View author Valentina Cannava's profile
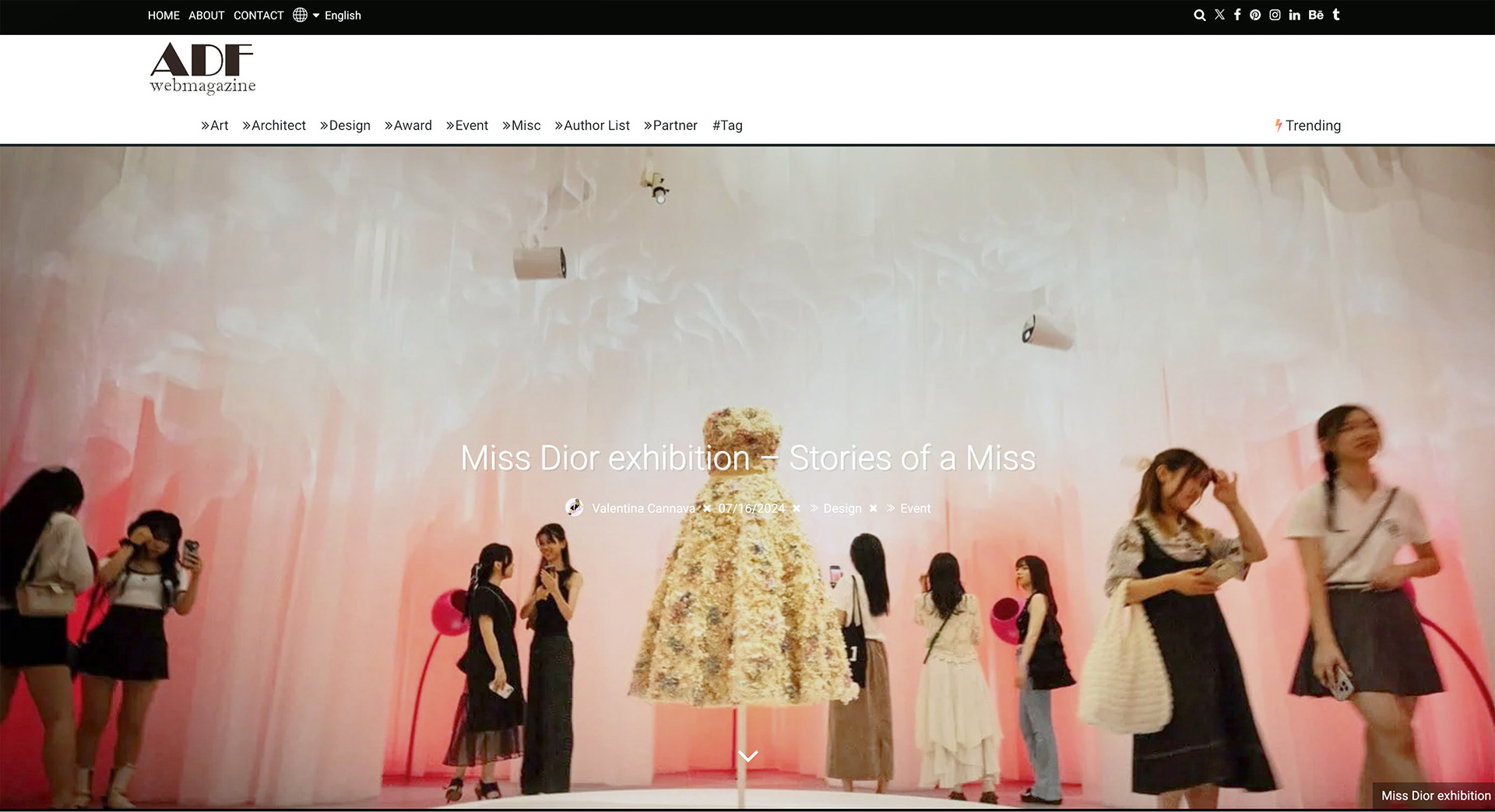 click(x=643, y=508)
